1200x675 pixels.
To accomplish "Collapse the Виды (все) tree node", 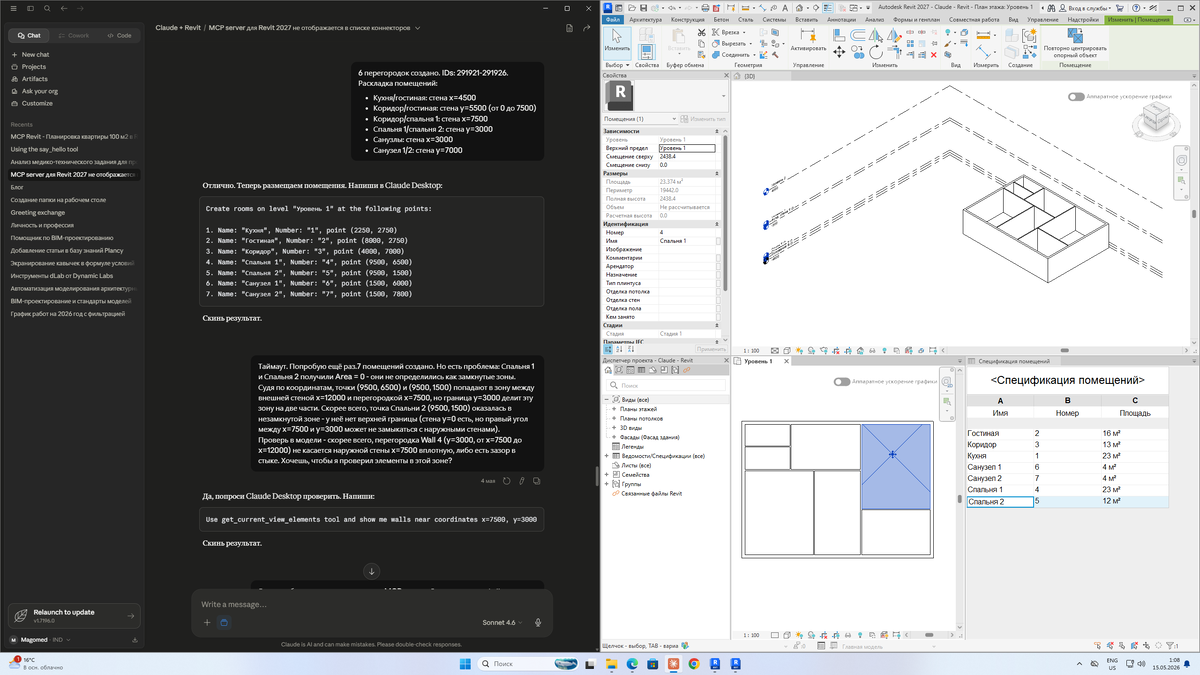I will click(606, 398).
